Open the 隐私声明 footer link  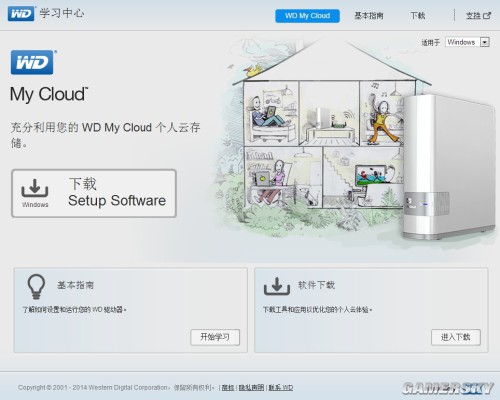251,387
